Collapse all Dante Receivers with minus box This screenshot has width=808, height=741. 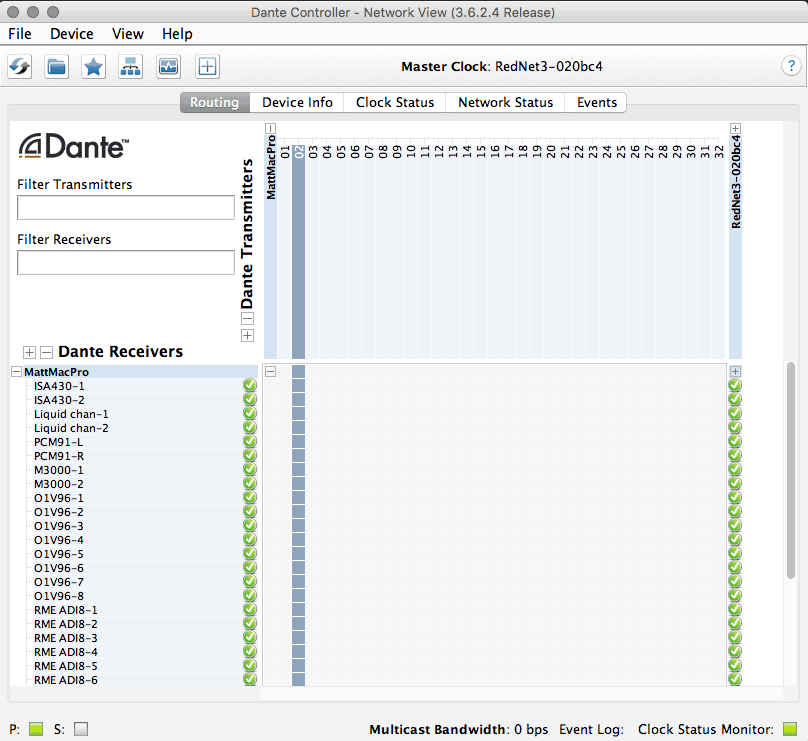[46, 352]
